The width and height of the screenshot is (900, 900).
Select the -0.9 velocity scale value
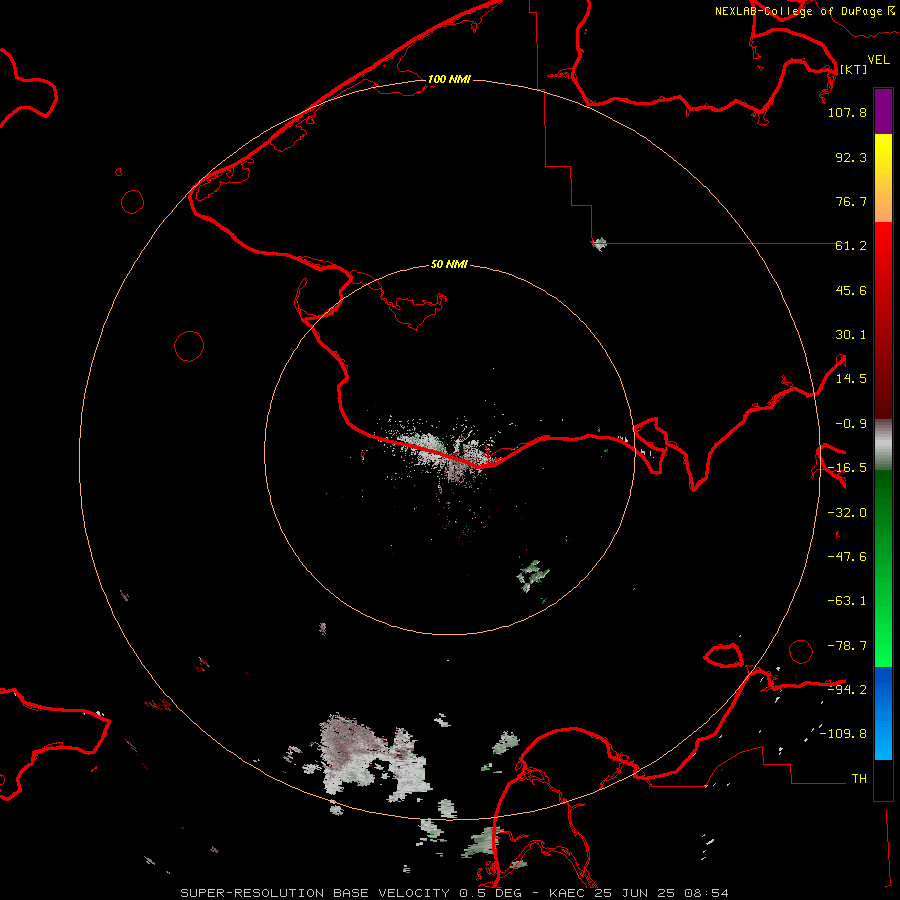point(851,424)
